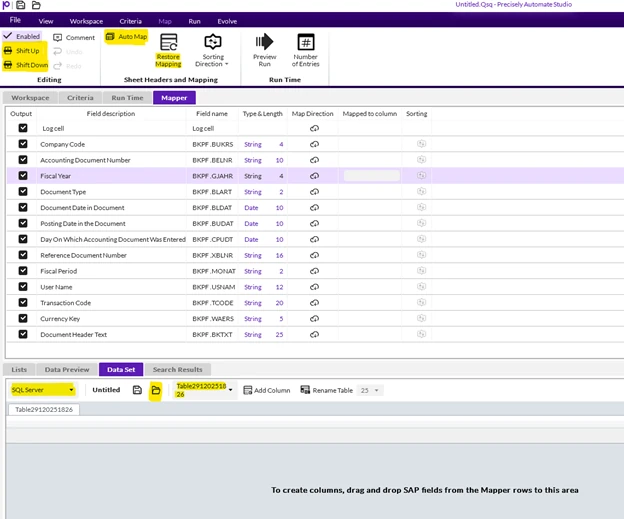This screenshot has height=519, width=624.
Task: Switch to Run Time panel tab
Action: click(127, 98)
